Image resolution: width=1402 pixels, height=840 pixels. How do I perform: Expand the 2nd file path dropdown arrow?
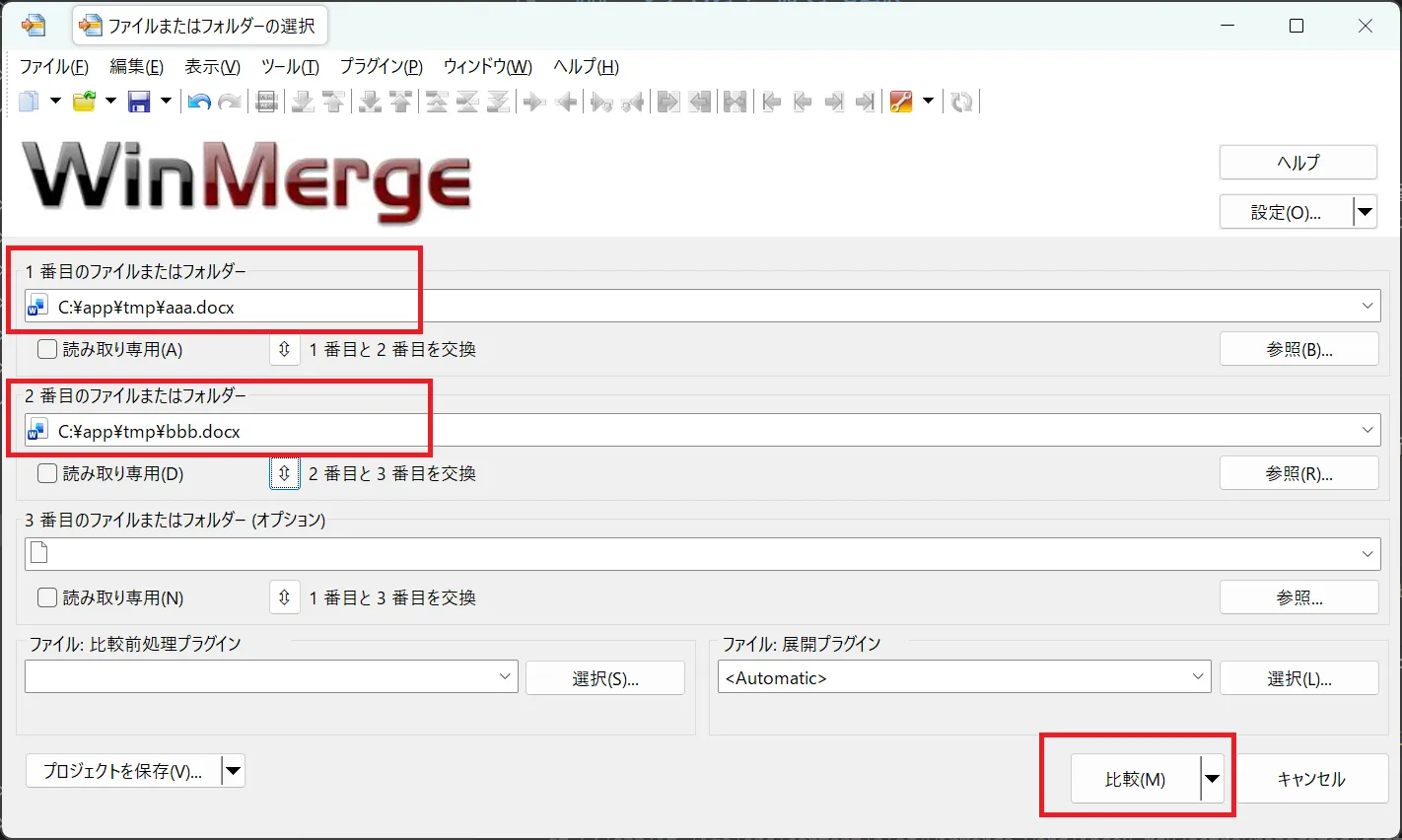pyautogui.click(x=1367, y=430)
